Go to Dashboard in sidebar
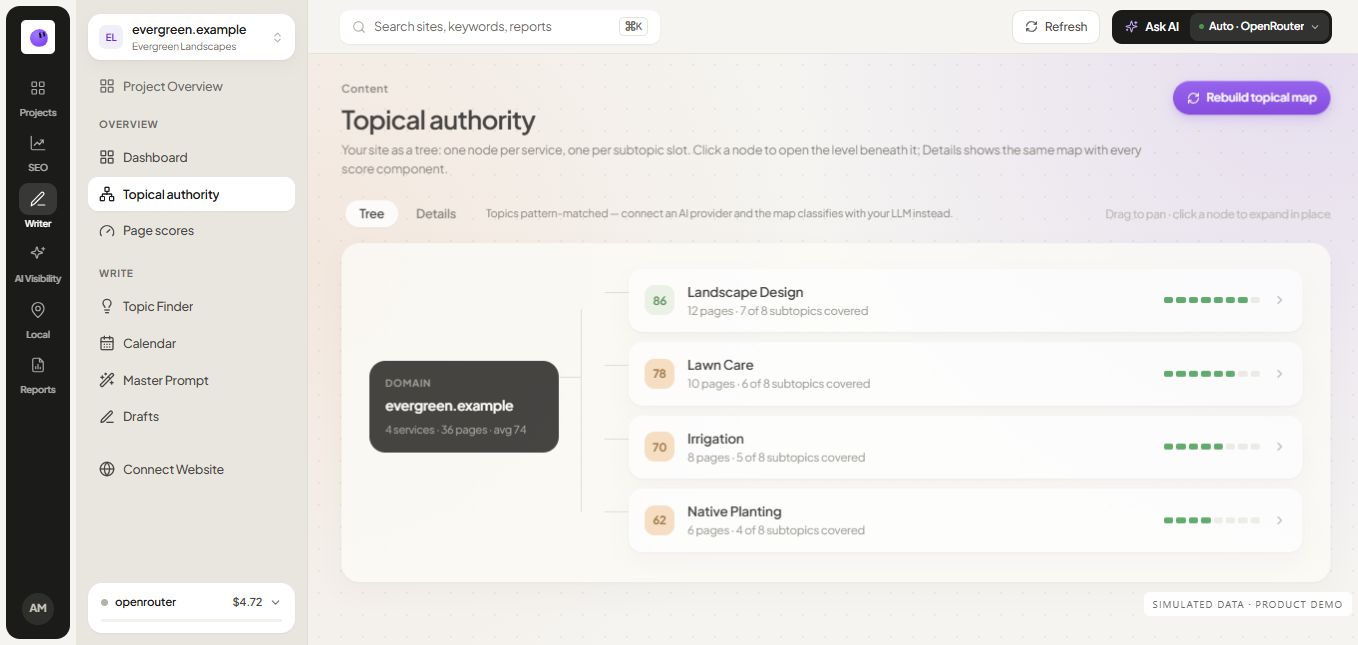This screenshot has width=1358, height=645. click(191, 157)
